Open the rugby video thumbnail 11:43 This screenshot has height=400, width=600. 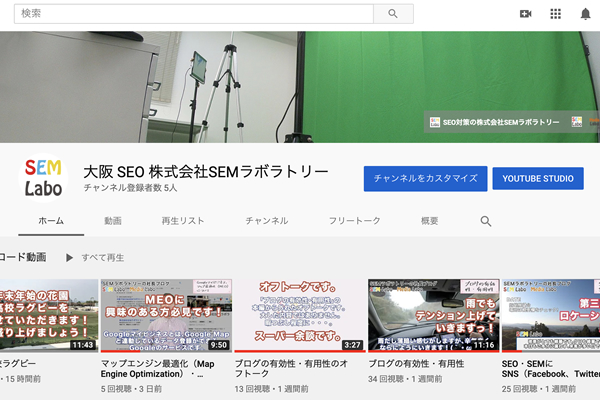[x=49, y=315]
